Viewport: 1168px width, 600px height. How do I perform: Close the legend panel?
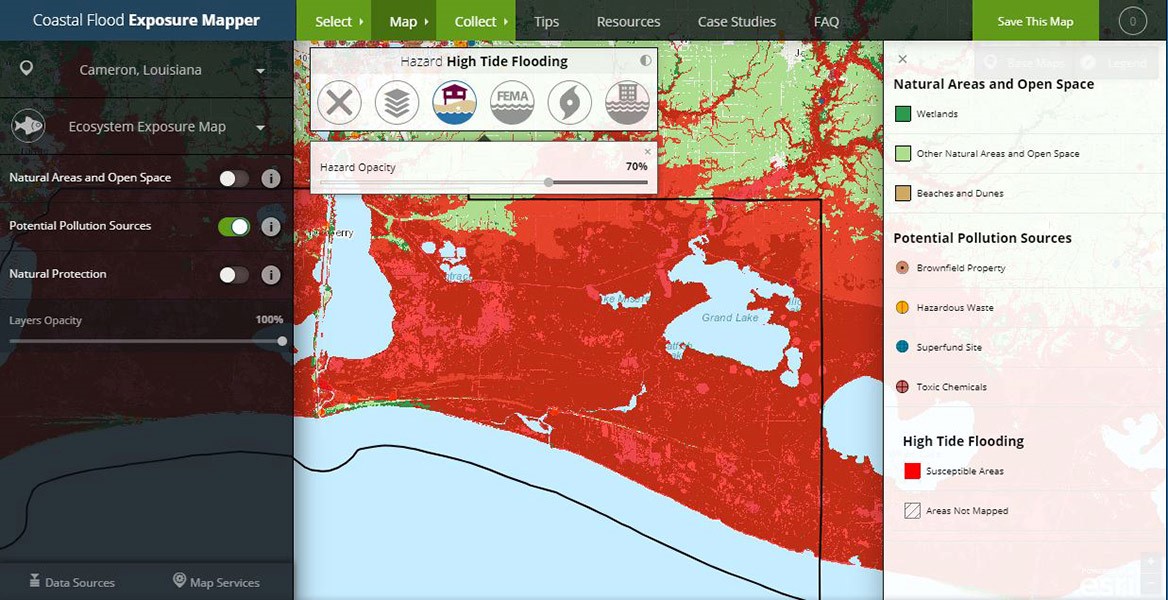[x=902, y=60]
